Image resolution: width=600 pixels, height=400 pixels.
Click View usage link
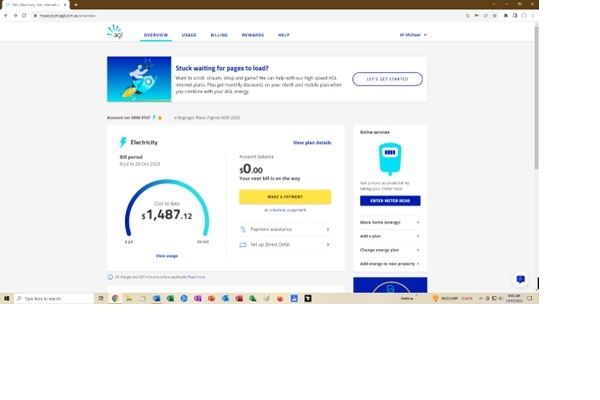point(167,256)
